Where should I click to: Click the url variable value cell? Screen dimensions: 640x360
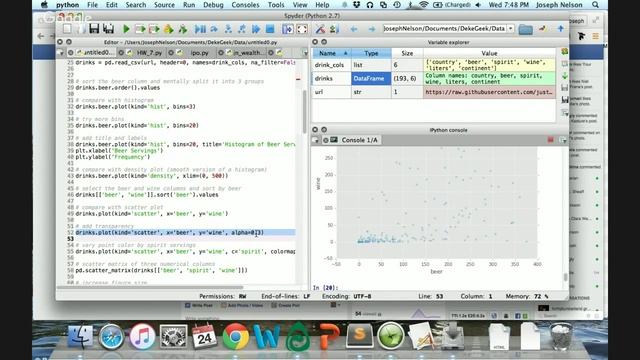(x=489, y=92)
